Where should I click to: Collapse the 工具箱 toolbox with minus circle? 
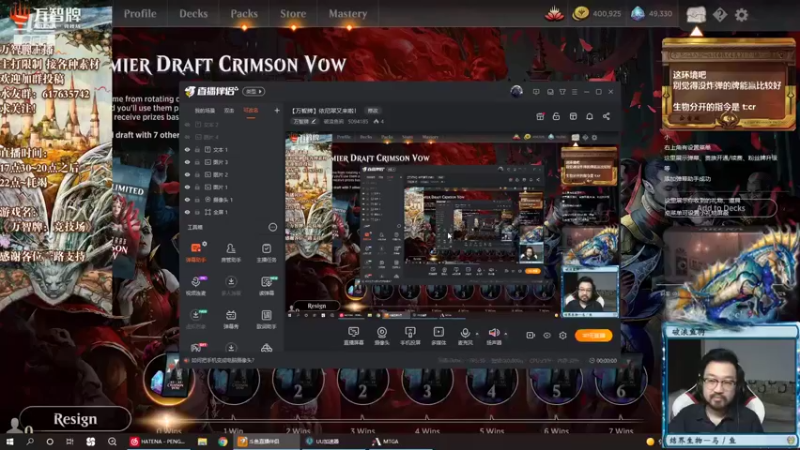pos(272,228)
